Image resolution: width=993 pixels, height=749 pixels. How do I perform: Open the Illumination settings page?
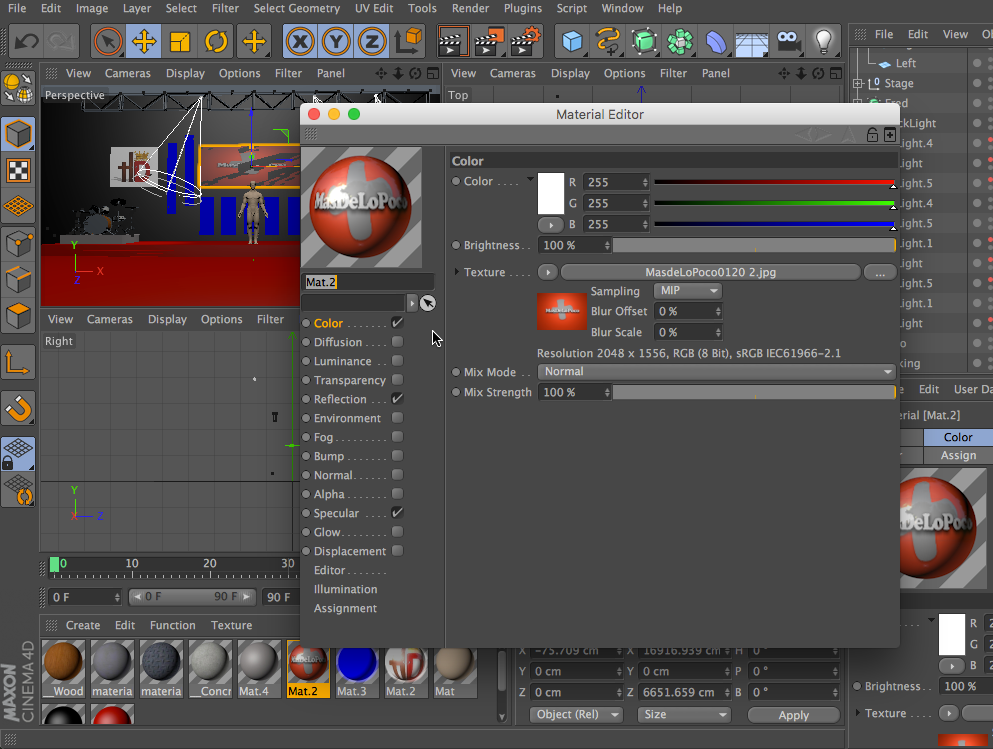point(345,589)
